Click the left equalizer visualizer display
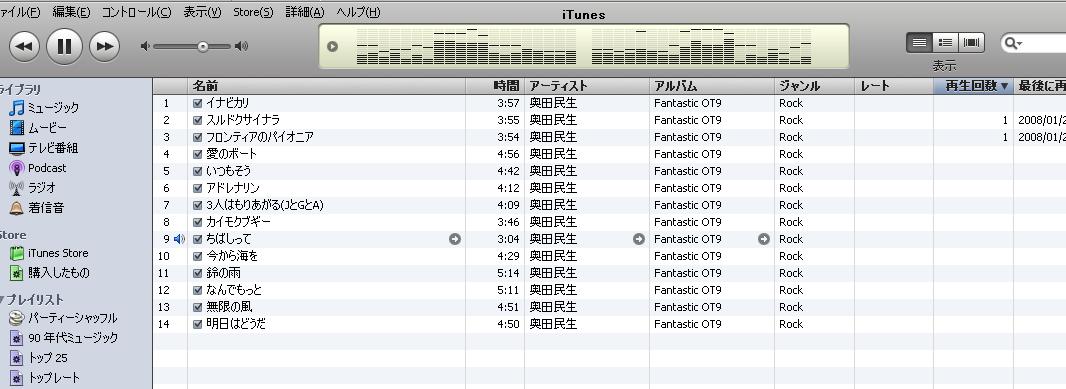Viewport: 1066px width, 389px height. [466, 46]
